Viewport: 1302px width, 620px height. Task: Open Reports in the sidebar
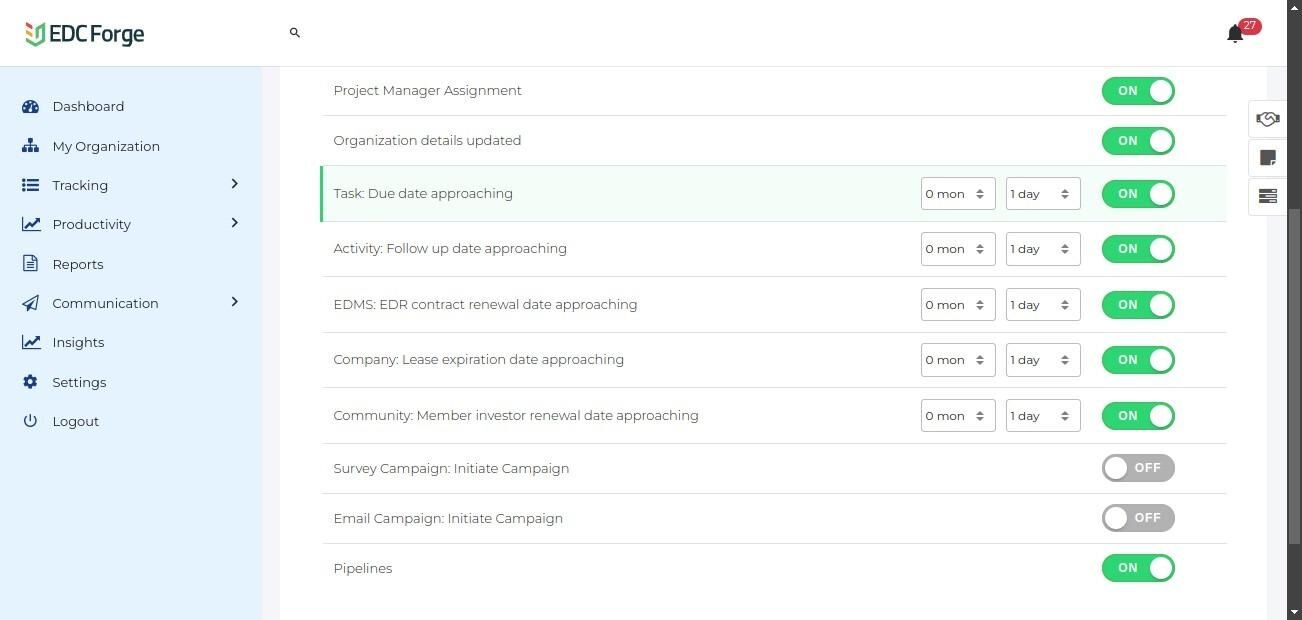(77, 264)
